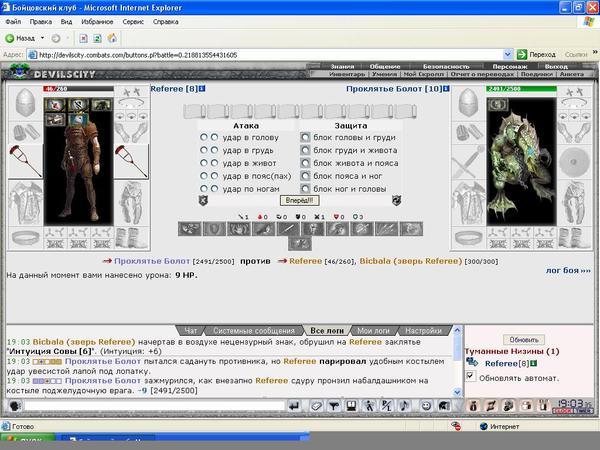Click the funnel filter icon in chat bar
This screenshot has height=450, width=600.
334,406
